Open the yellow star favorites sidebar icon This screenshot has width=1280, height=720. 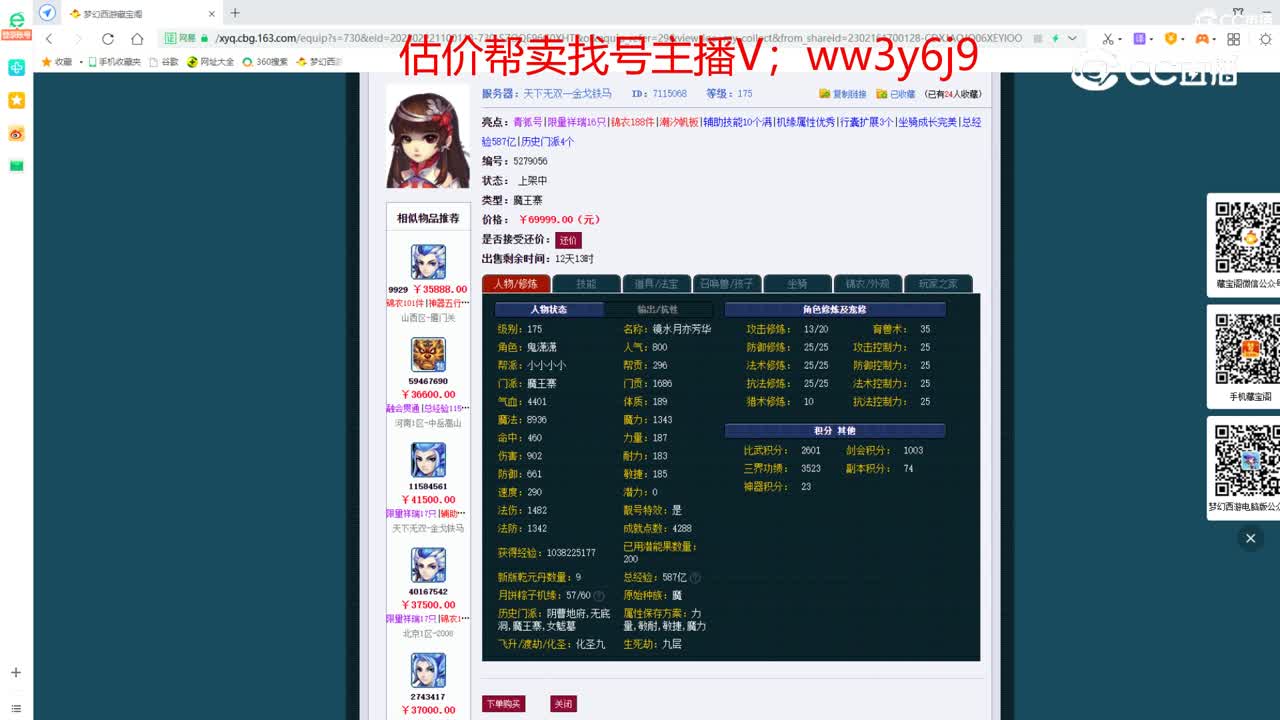point(16,101)
